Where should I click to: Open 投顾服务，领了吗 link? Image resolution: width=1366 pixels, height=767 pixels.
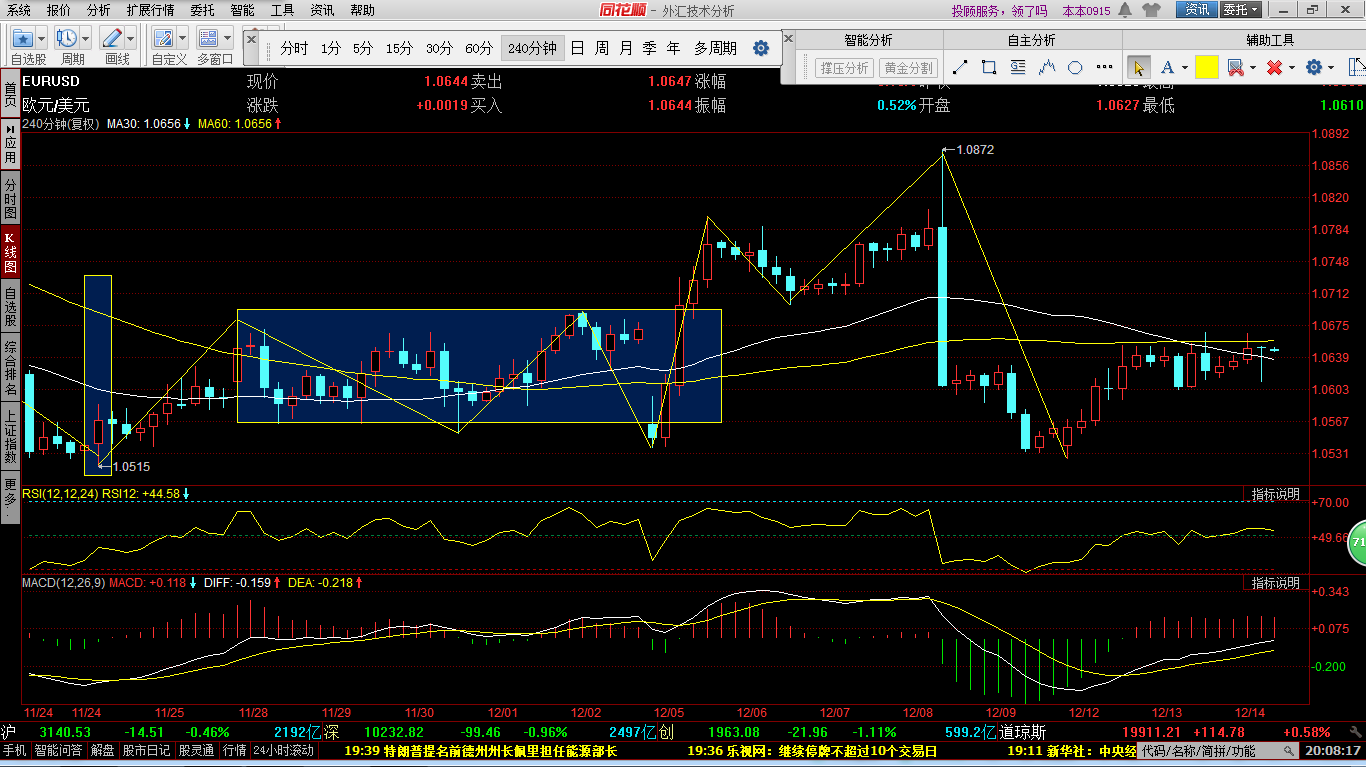click(x=999, y=11)
